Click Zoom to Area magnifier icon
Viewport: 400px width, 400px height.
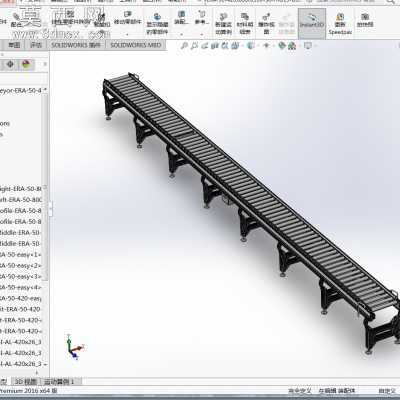pyautogui.click(x=195, y=46)
